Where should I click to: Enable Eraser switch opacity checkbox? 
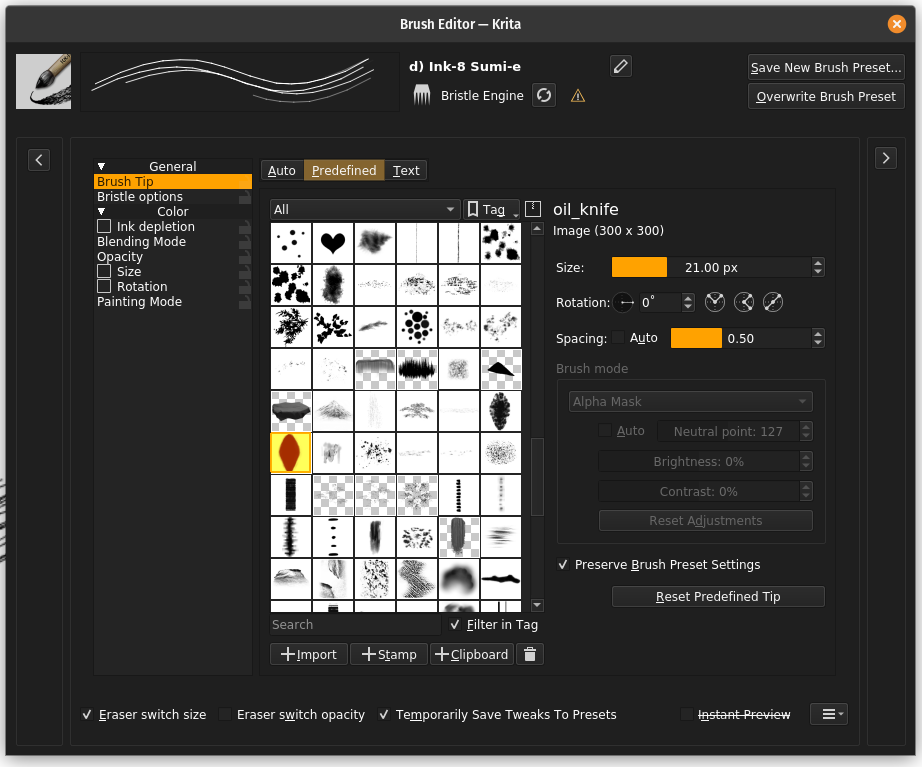click(x=225, y=715)
